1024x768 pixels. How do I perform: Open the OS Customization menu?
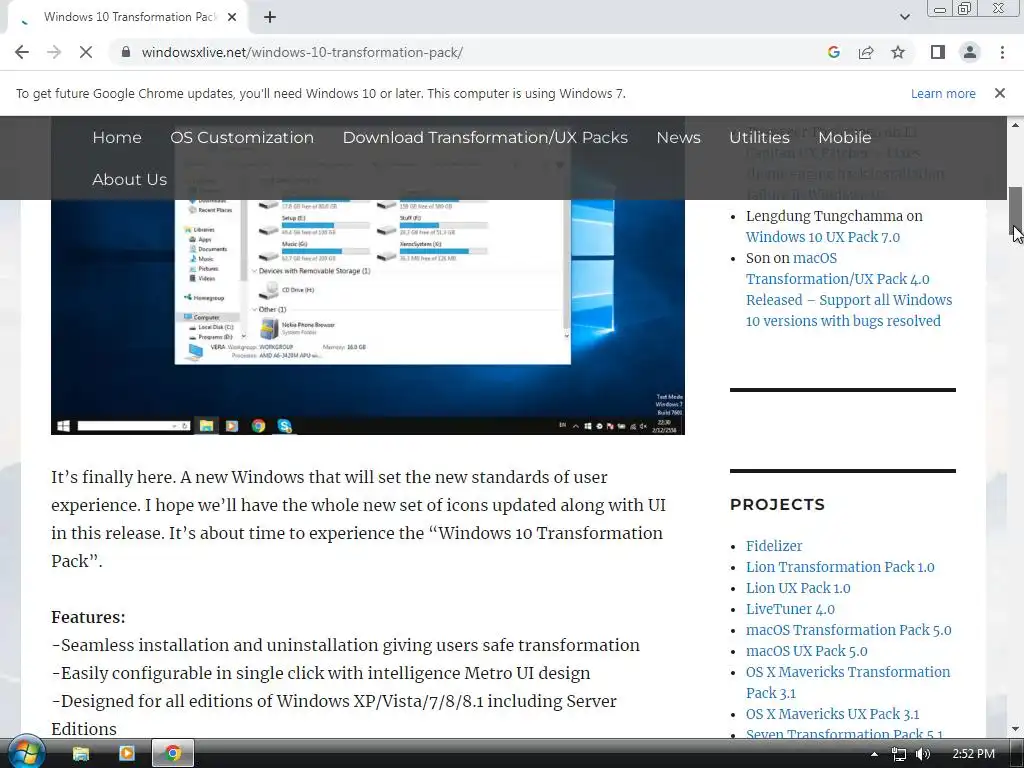coord(242,137)
